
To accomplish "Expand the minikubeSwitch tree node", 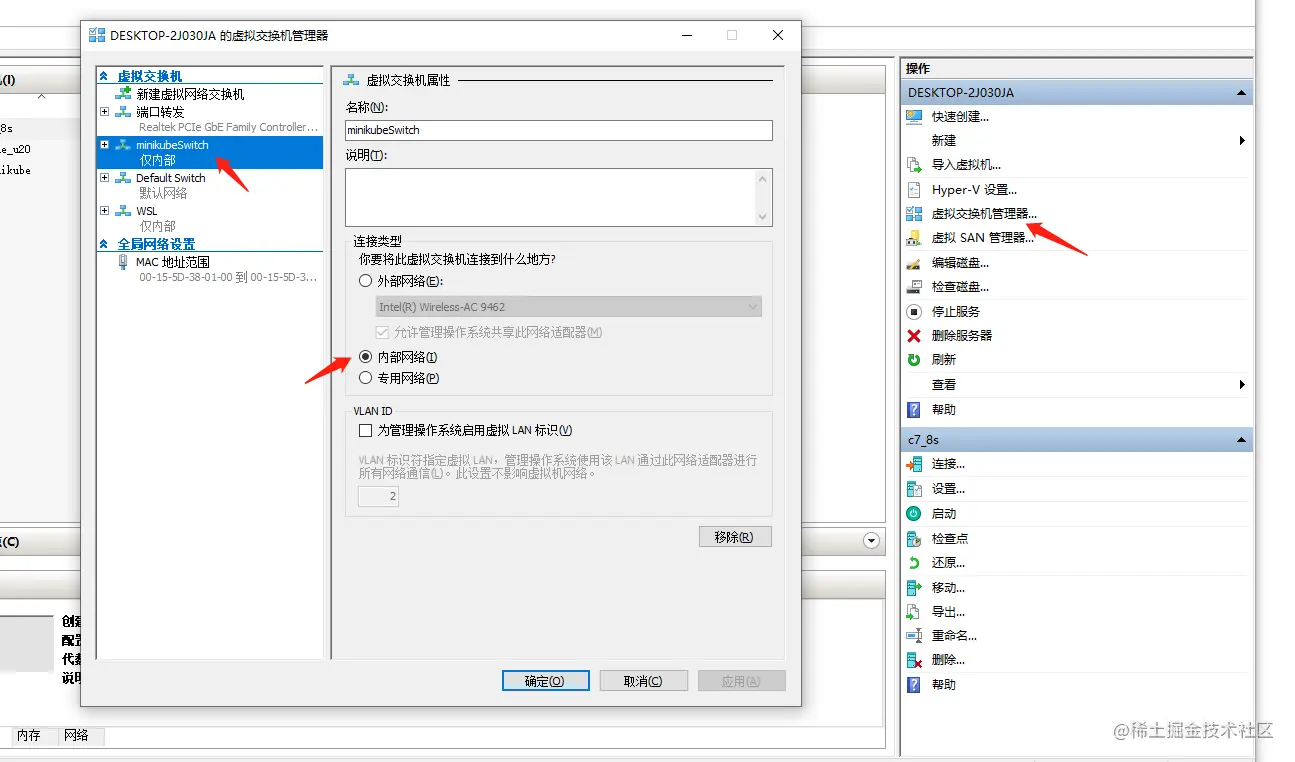I will 105,145.
